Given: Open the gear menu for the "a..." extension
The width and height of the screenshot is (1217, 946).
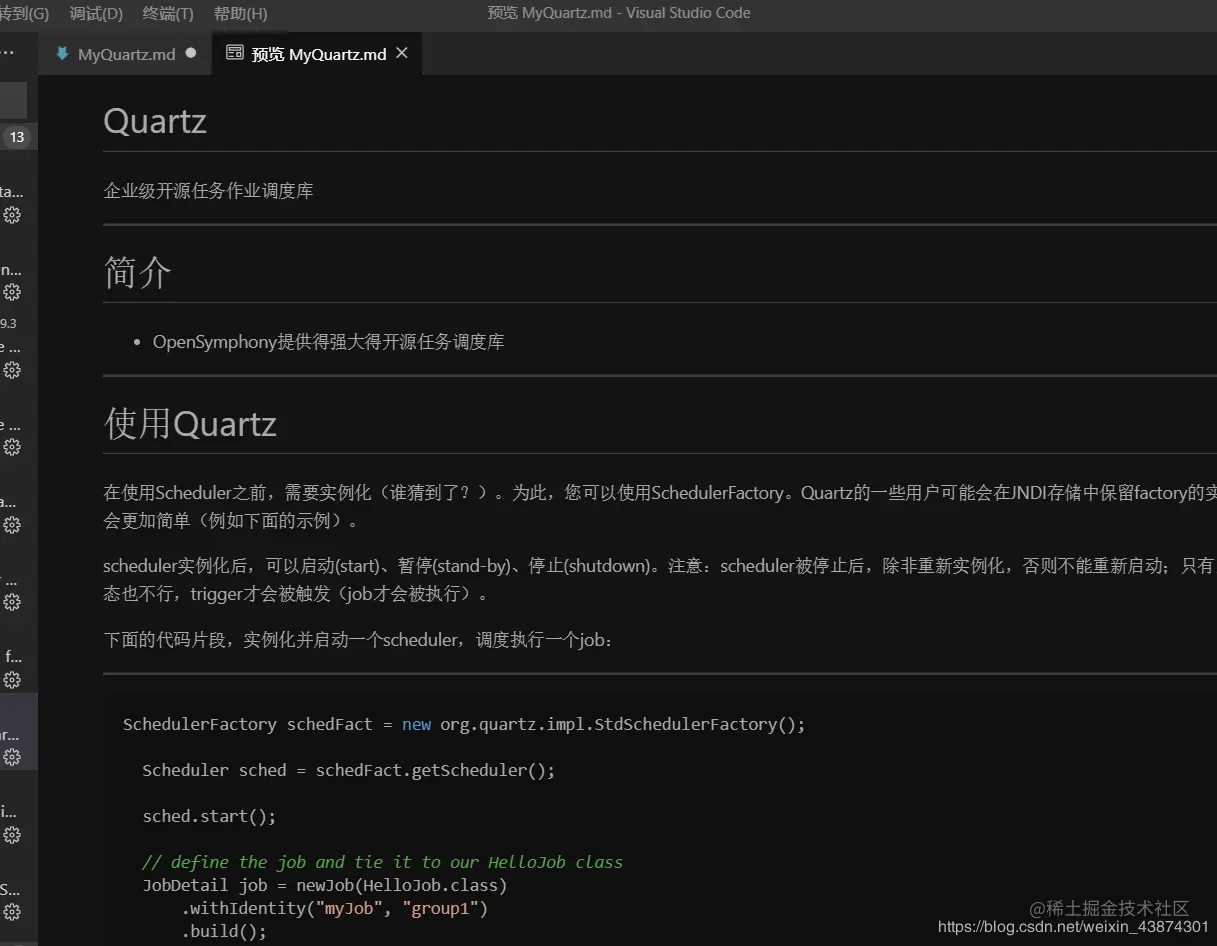Looking at the screenshot, I should point(12,525).
